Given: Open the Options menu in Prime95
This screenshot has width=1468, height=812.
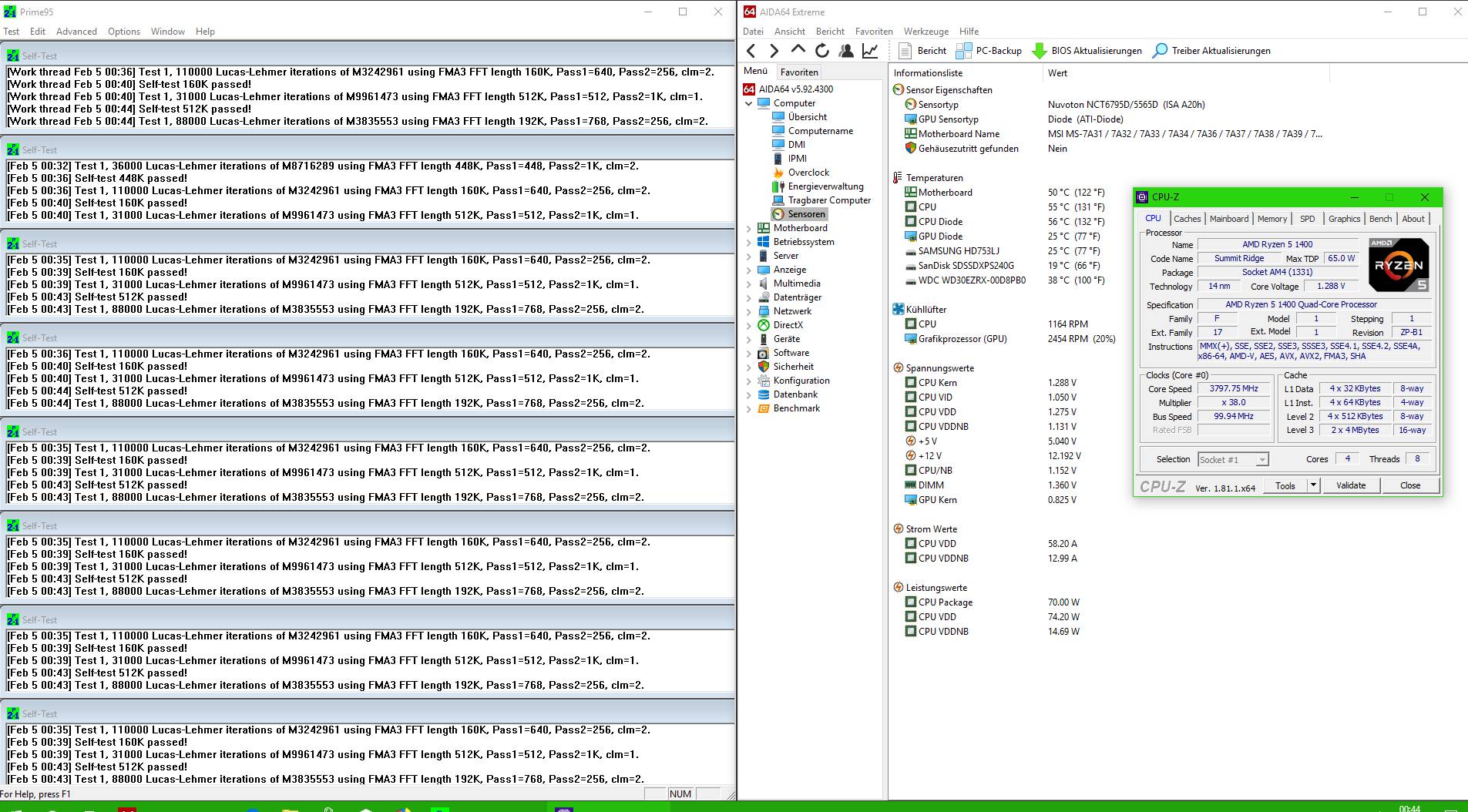Looking at the screenshot, I should [x=124, y=32].
